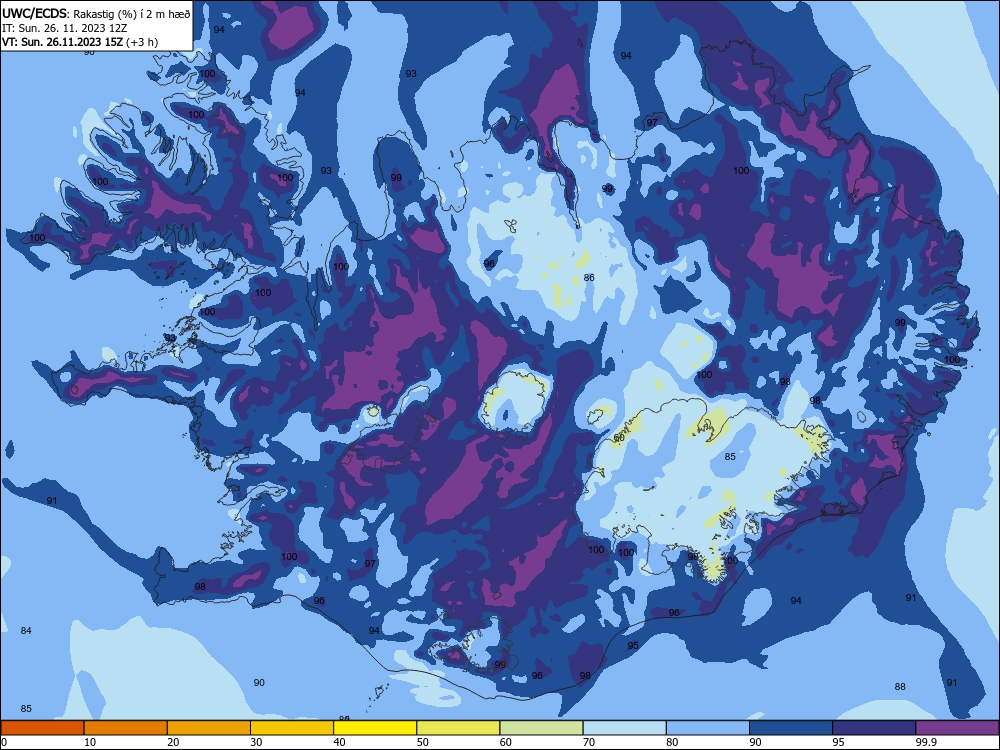The width and height of the screenshot is (1000, 750).
Task: Click the '99.9' legend tick label
Action: pos(925,742)
